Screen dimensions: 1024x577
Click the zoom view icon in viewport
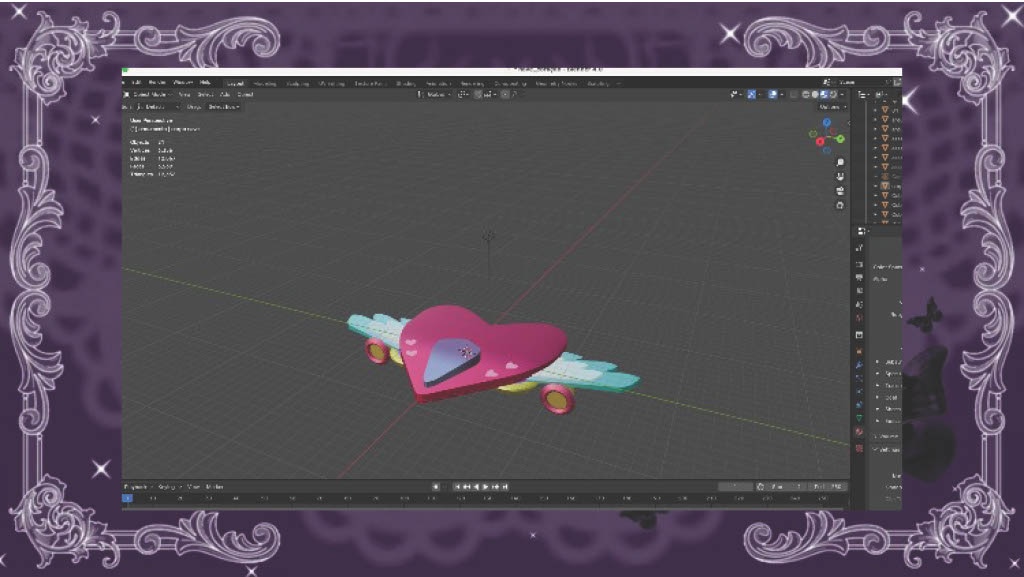[x=840, y=163]
